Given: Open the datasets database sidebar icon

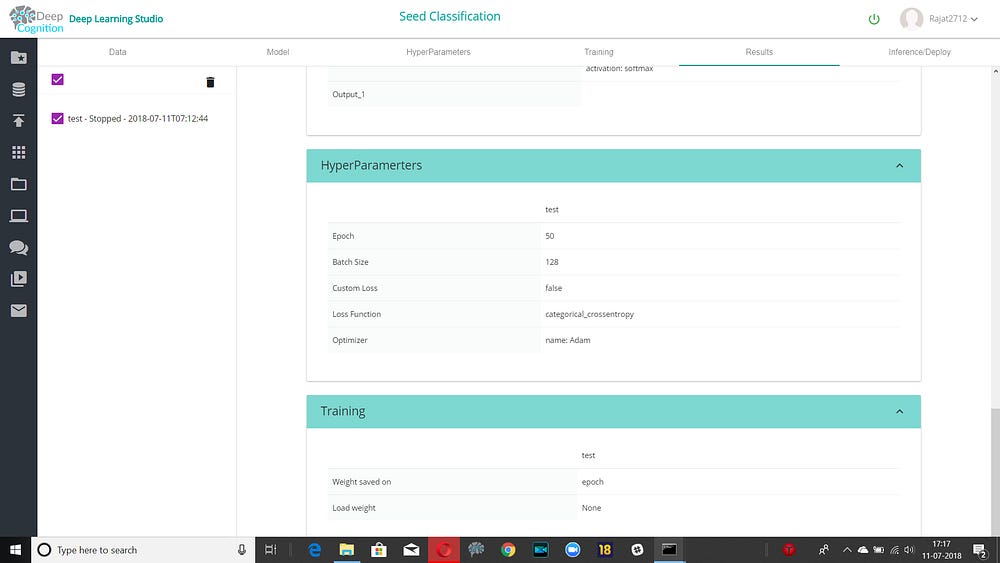Looking at the screenshot, I should 18,89.
